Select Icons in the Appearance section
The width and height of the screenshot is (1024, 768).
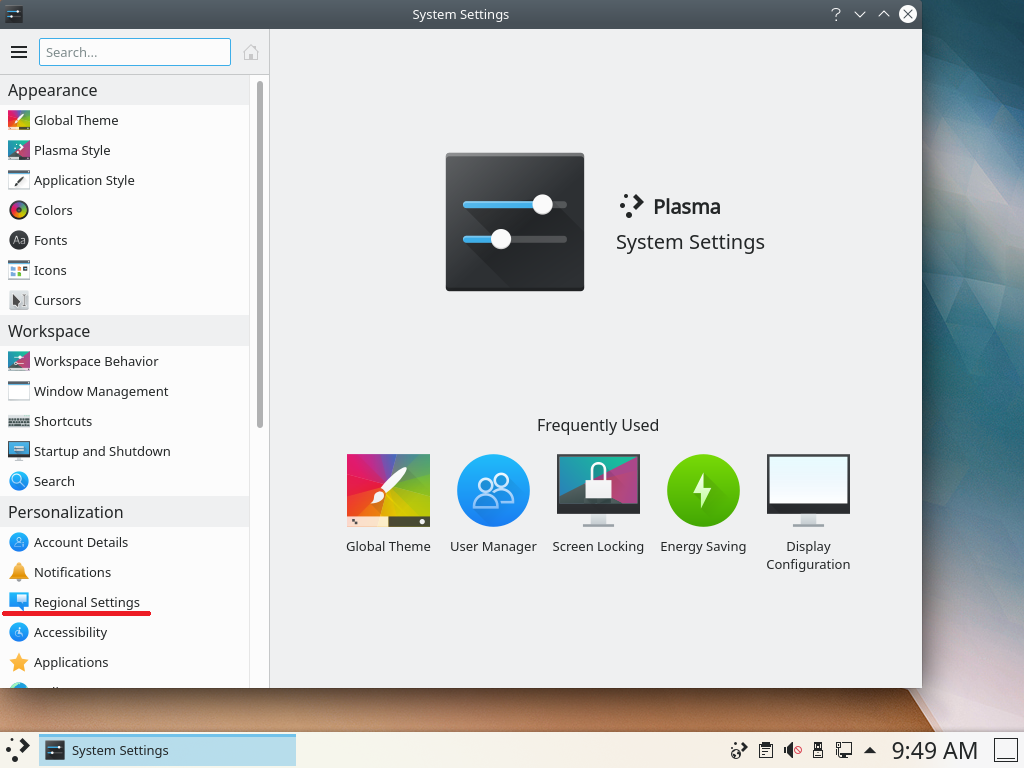tap(124, 270)
